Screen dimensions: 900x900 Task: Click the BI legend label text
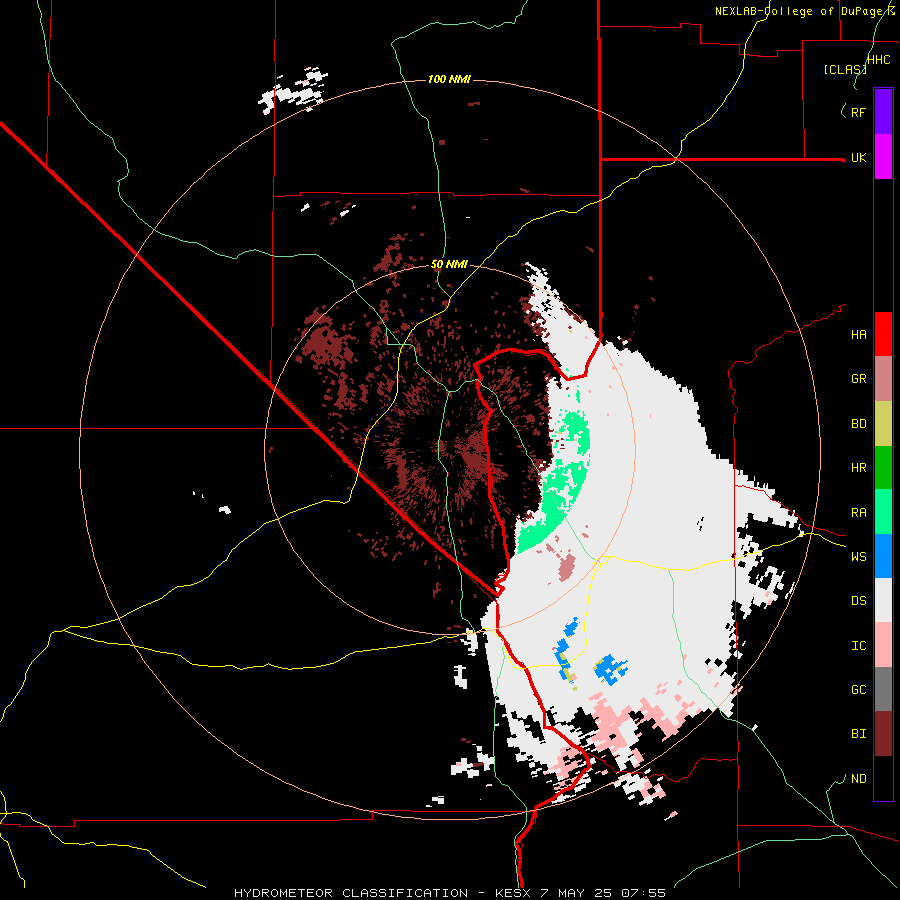click(858, 734)
